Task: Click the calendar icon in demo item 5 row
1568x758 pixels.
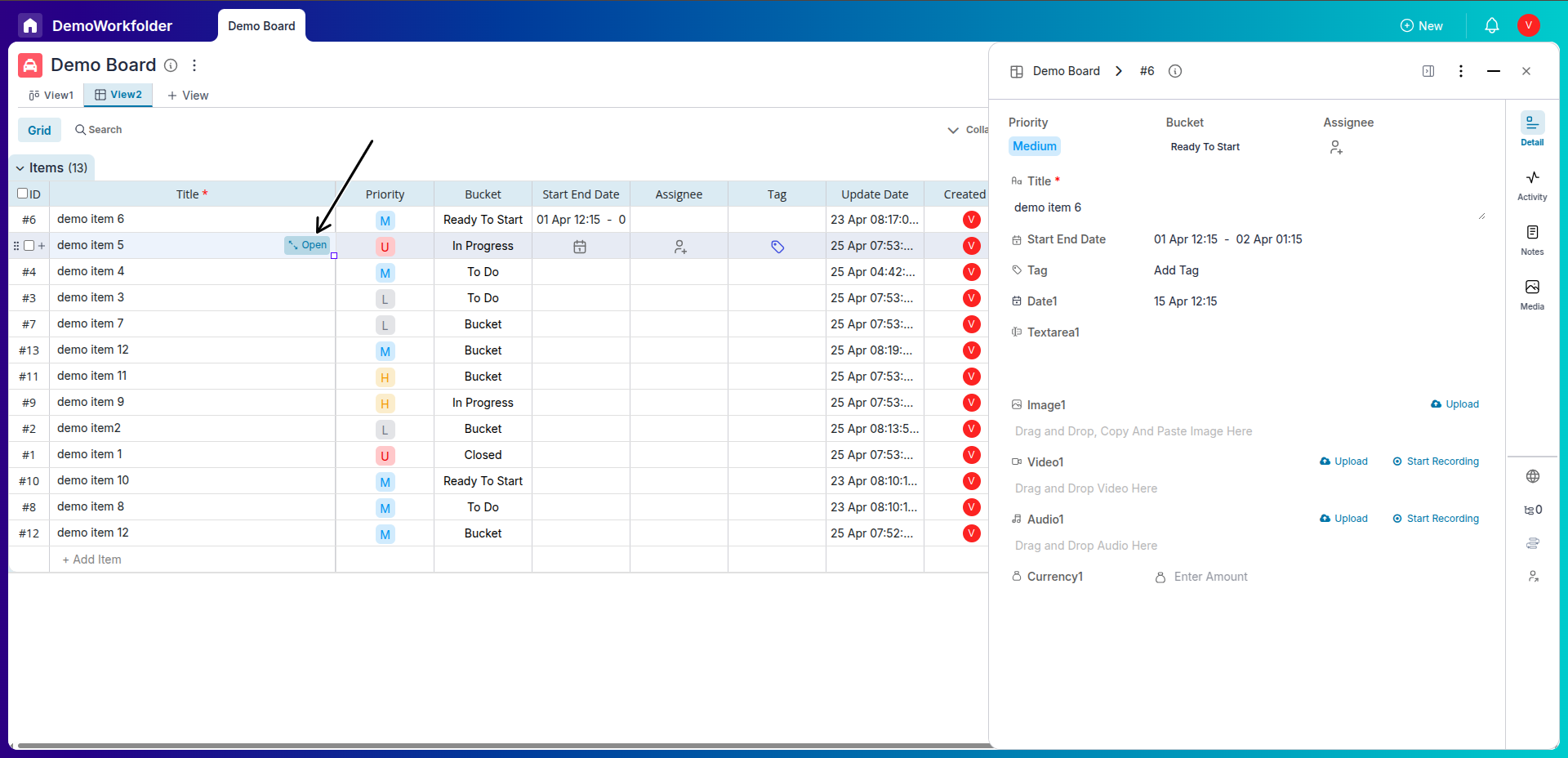Action: [x=580, y=246]
